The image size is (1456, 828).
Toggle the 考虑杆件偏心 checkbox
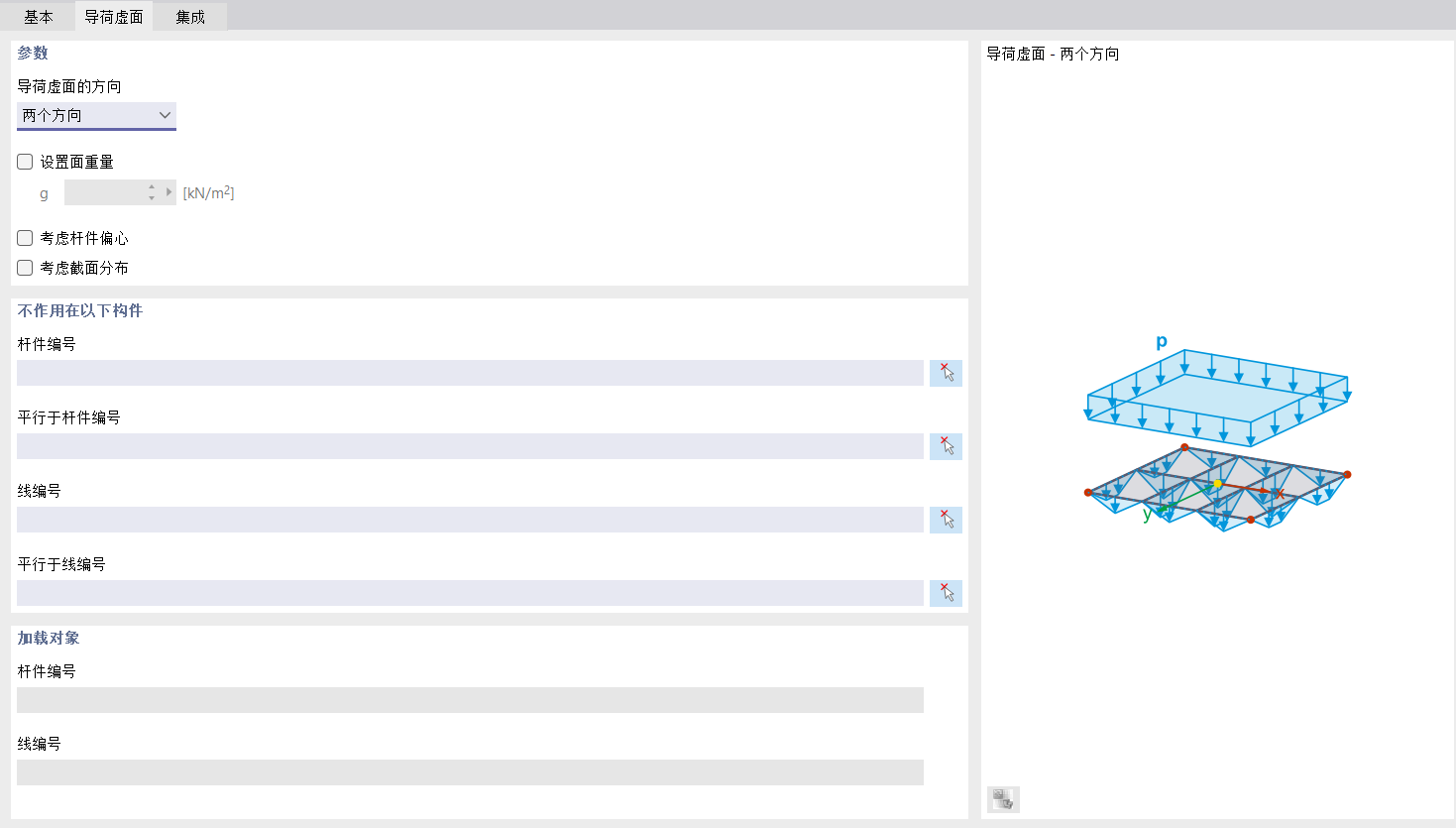(26, 238)
